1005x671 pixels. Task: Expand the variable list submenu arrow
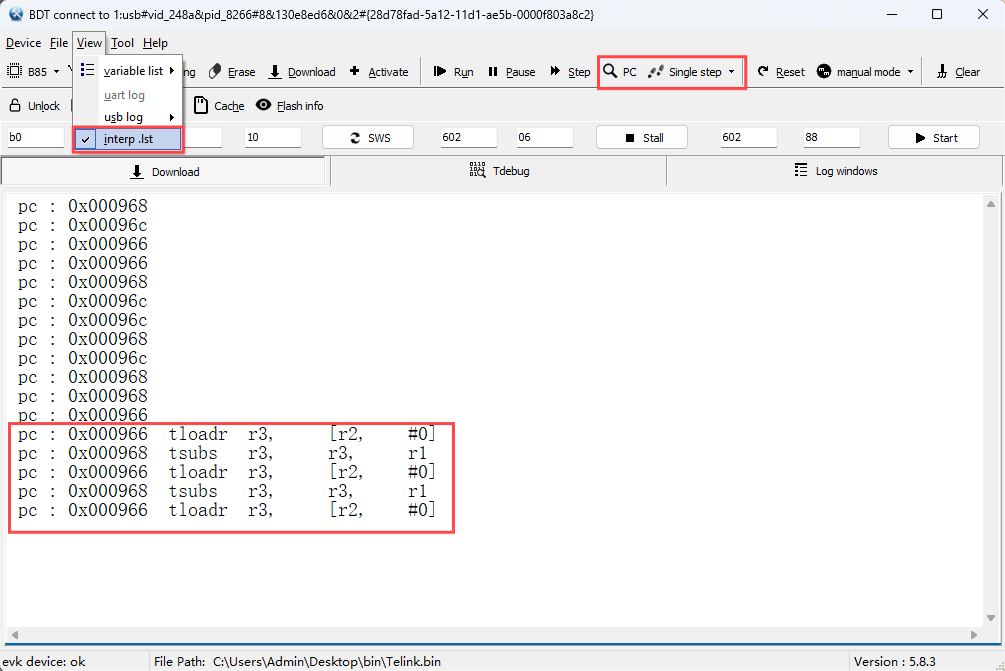click(x=172, y=70)
